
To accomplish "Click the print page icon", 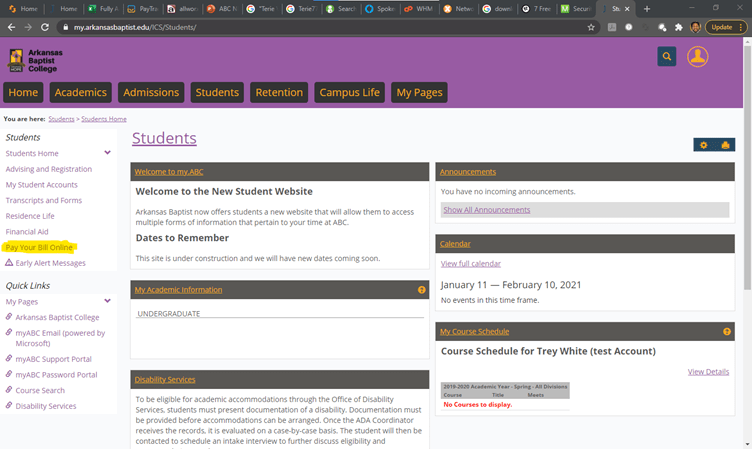I will pos(725,145).
